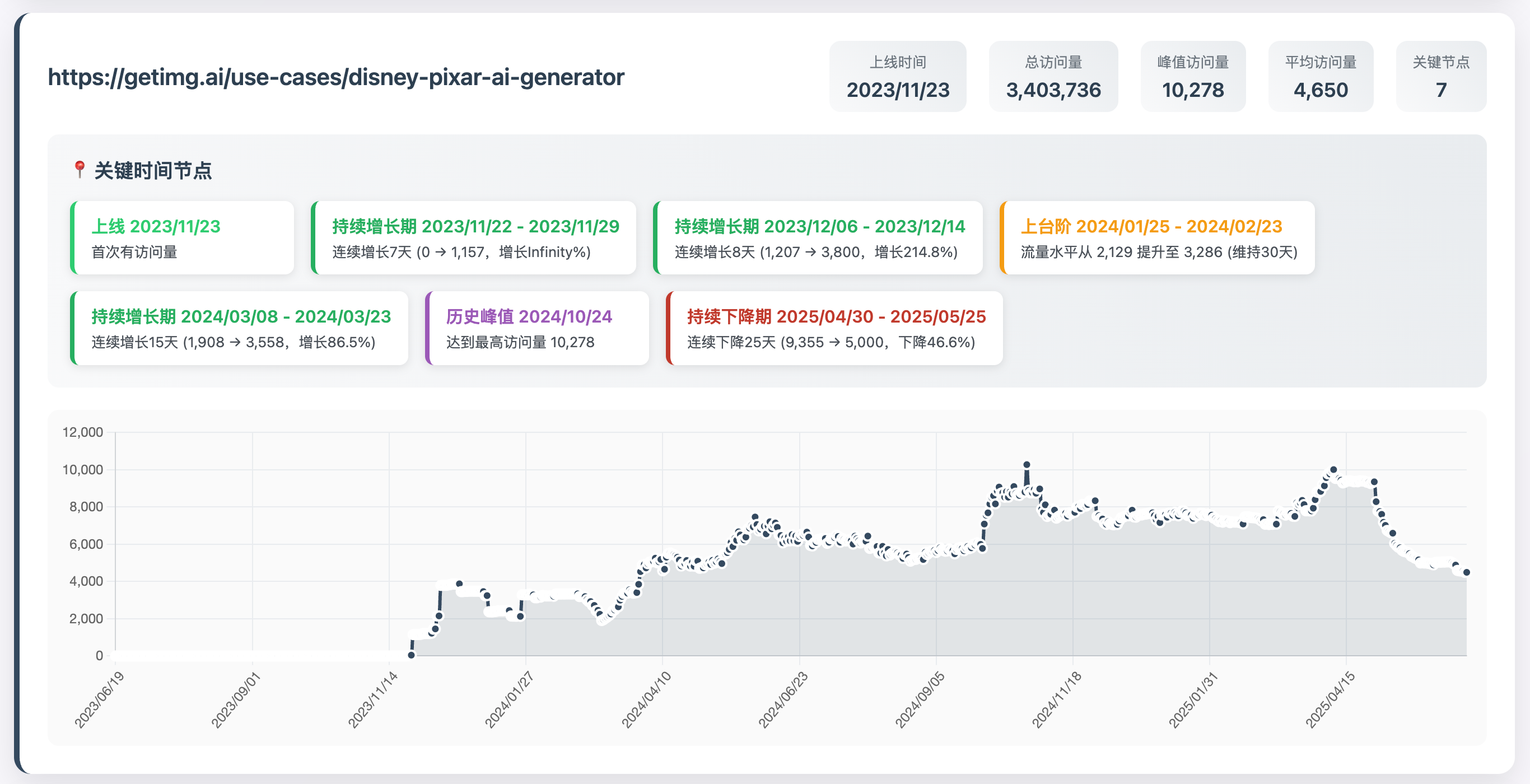Click text 连续增长7天 (0 → 1,157，增长Infinity%)
The width and height of the screenshot is (1530, 784).
pos(461,252)
